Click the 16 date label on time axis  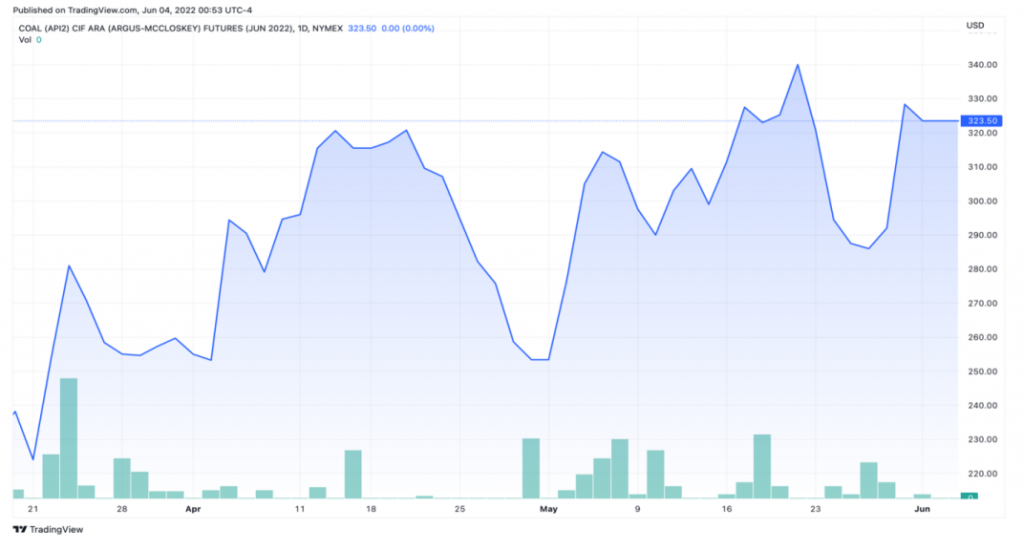click(x=726, y=509)
